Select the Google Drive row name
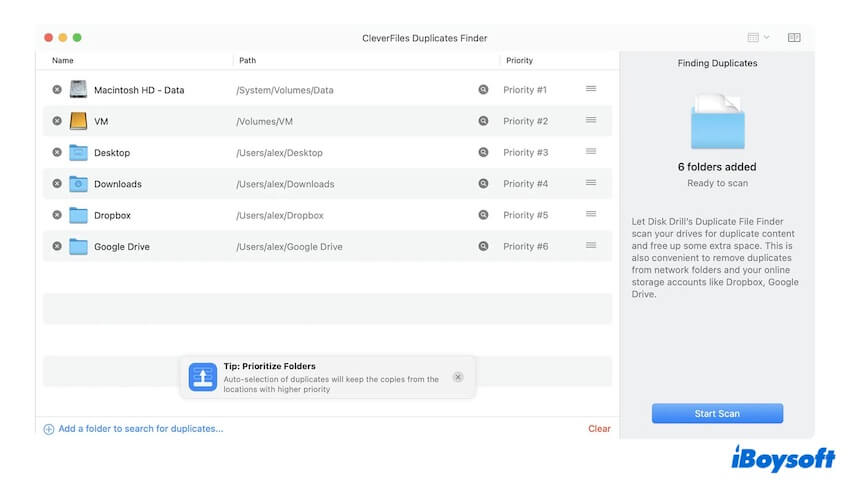850x480 pixels. (x=122, y=247)
